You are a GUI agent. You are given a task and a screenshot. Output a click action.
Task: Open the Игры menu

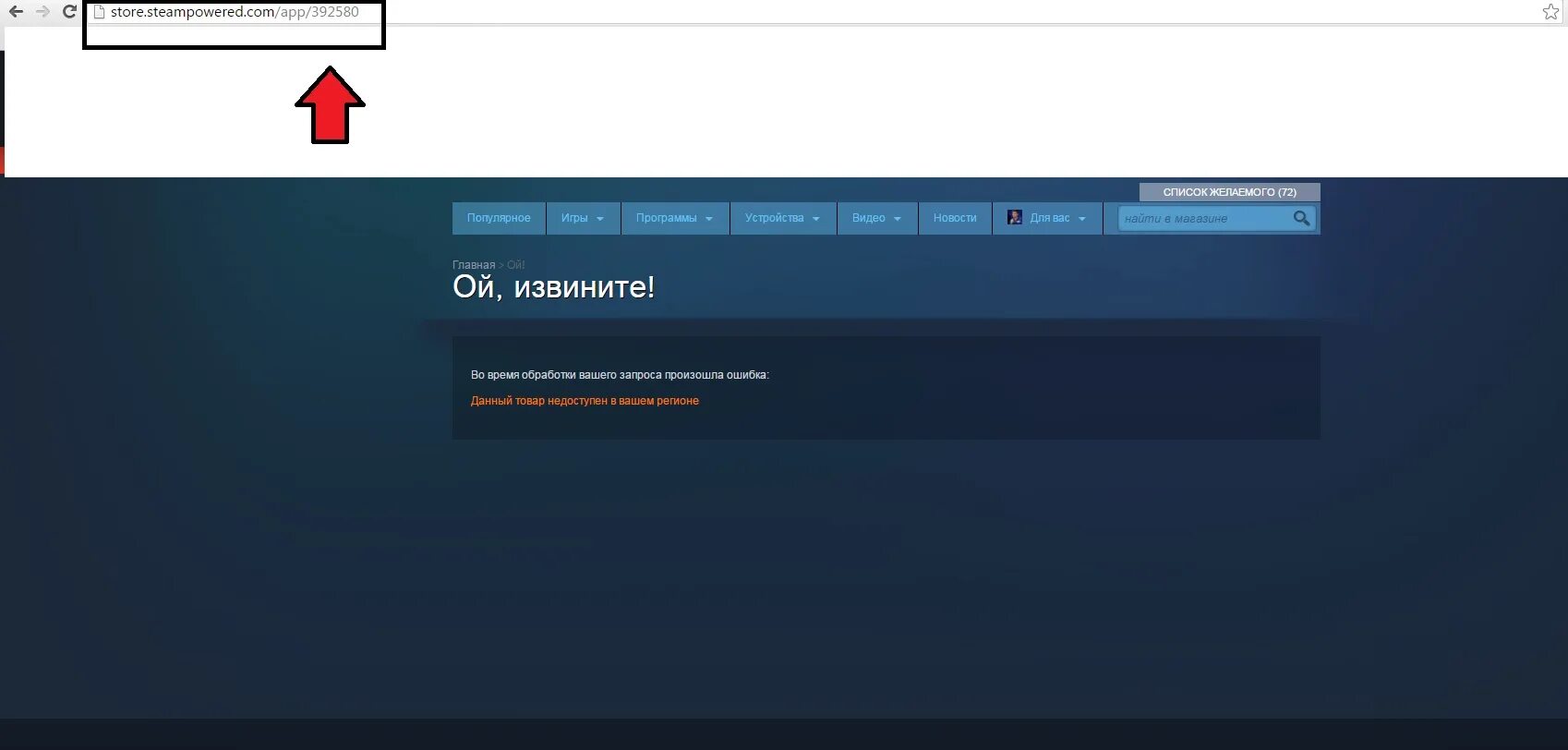pos(583,218)
